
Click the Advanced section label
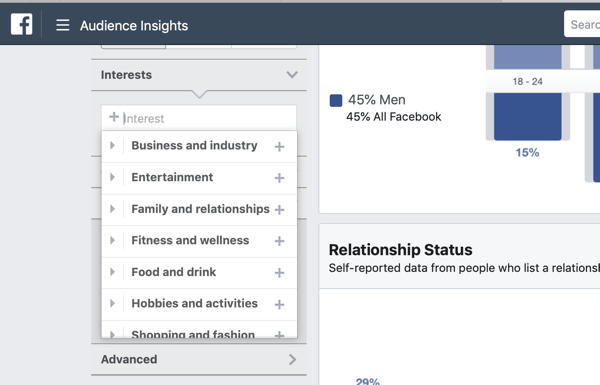click(x=129, y=359)
